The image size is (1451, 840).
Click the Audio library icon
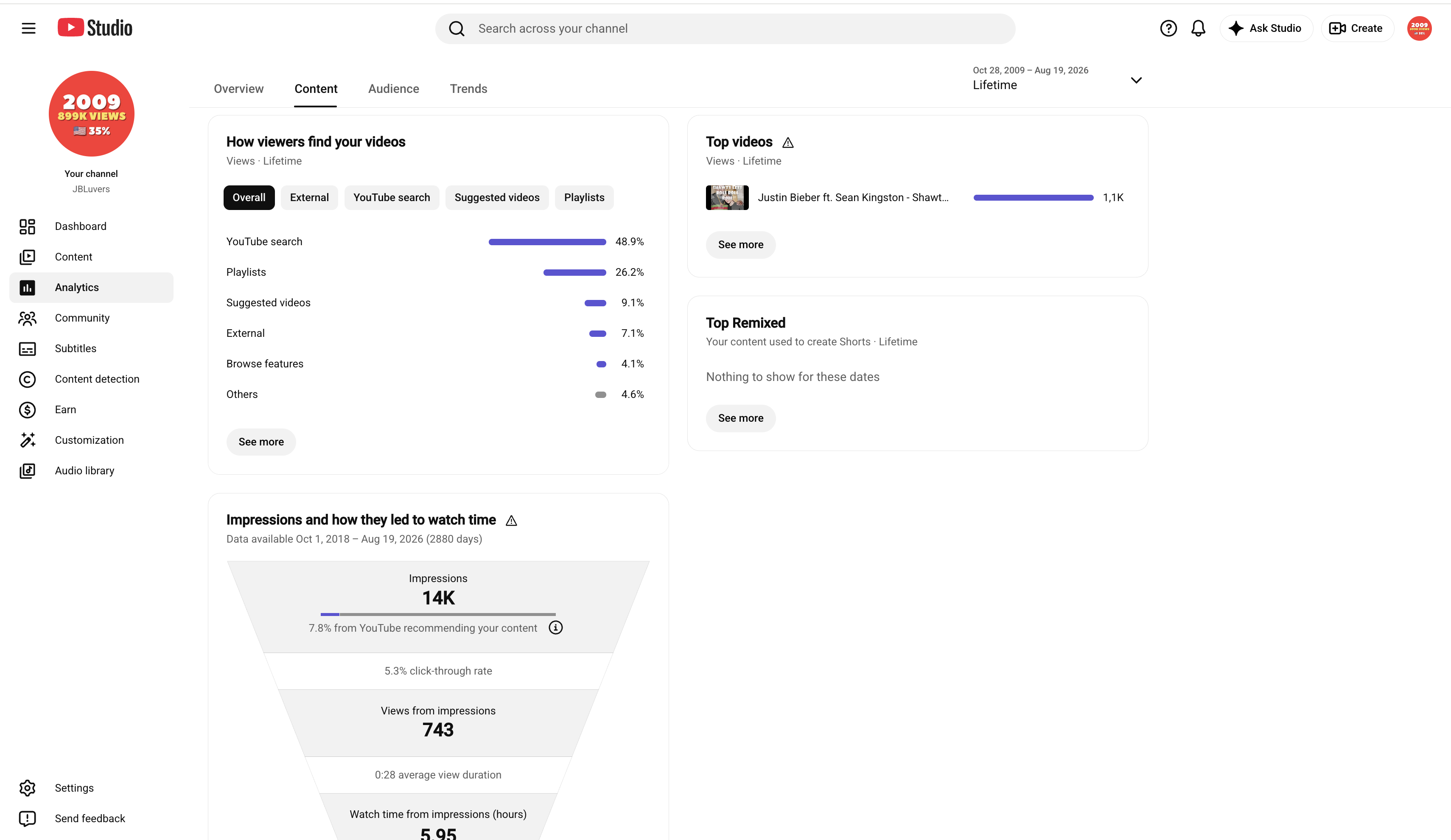click(27, 470)
